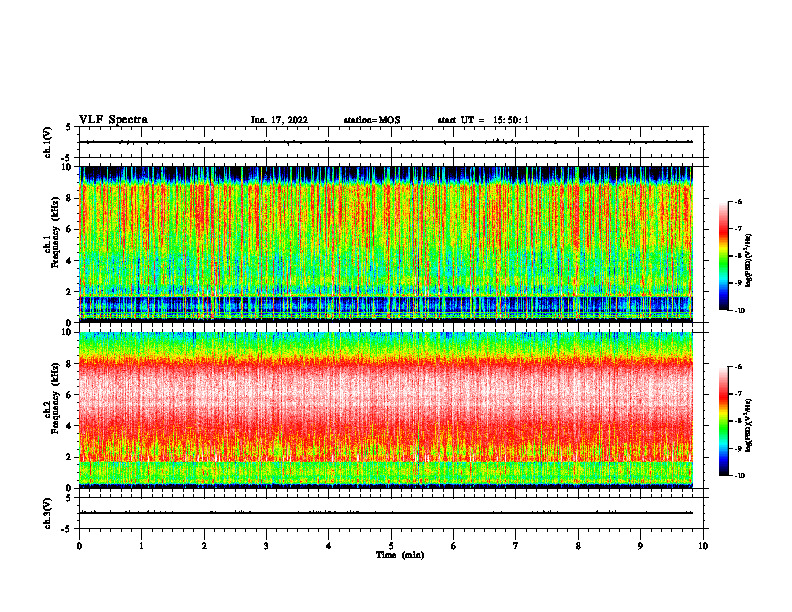The width and height of the screenshot is (792, 612).
Task: Click the 8 kHz tick on ch.1 axis
Action: pyautogui.click(x=70, y=198)
